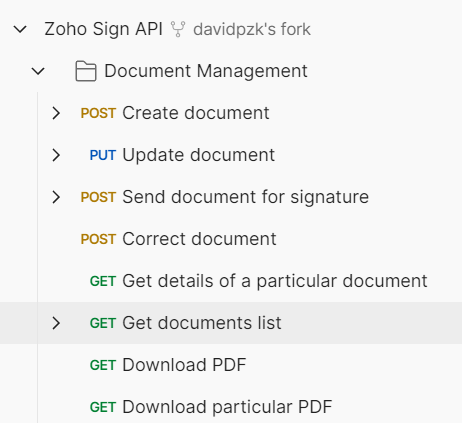462x423 pixels.
Task: Open the Download particular PDF request
Action: click(227, 407)
